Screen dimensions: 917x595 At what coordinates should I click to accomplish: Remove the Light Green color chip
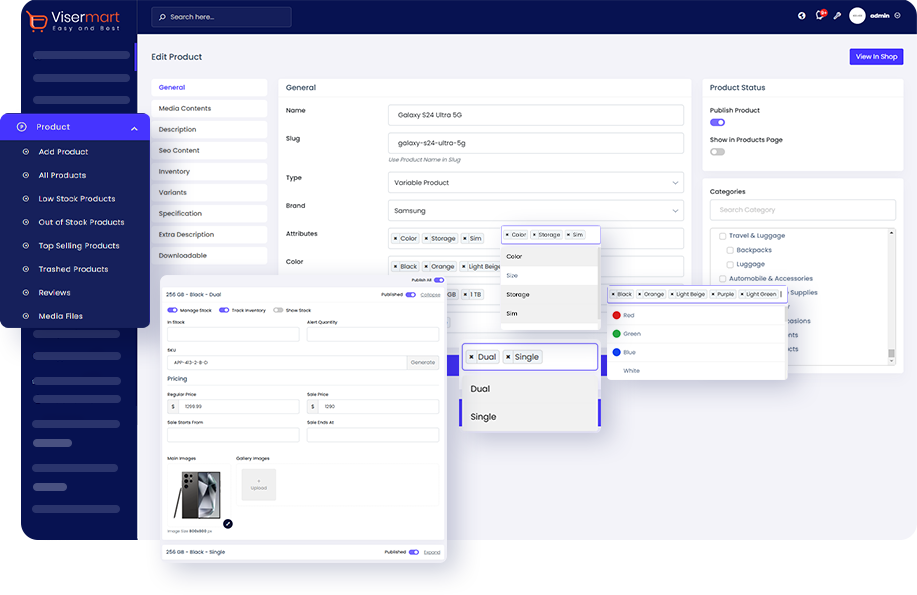742,294
